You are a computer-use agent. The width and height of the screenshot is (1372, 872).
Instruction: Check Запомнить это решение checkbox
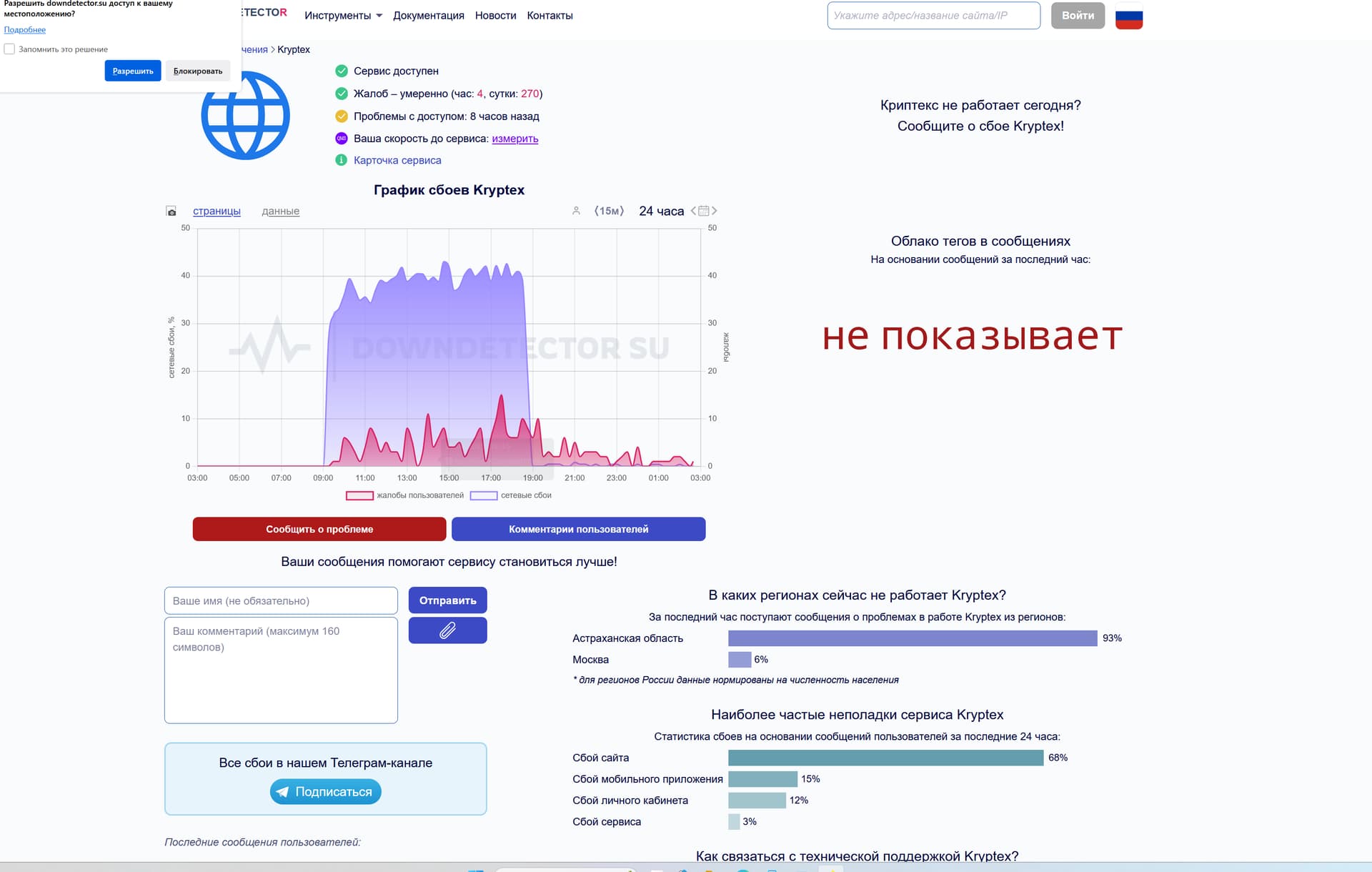click(x=9, y=49)
